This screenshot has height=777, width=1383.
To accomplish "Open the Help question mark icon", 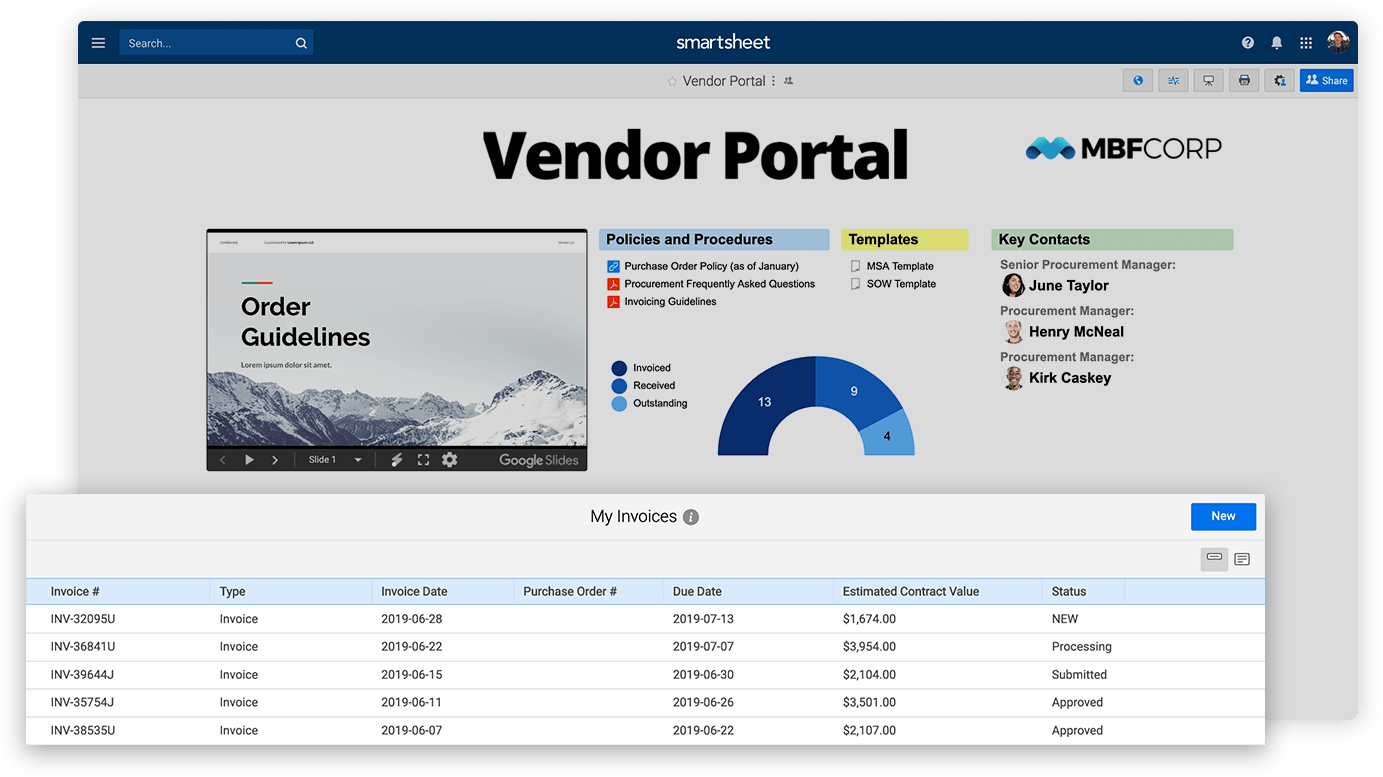I will (x=1248, y=43).
